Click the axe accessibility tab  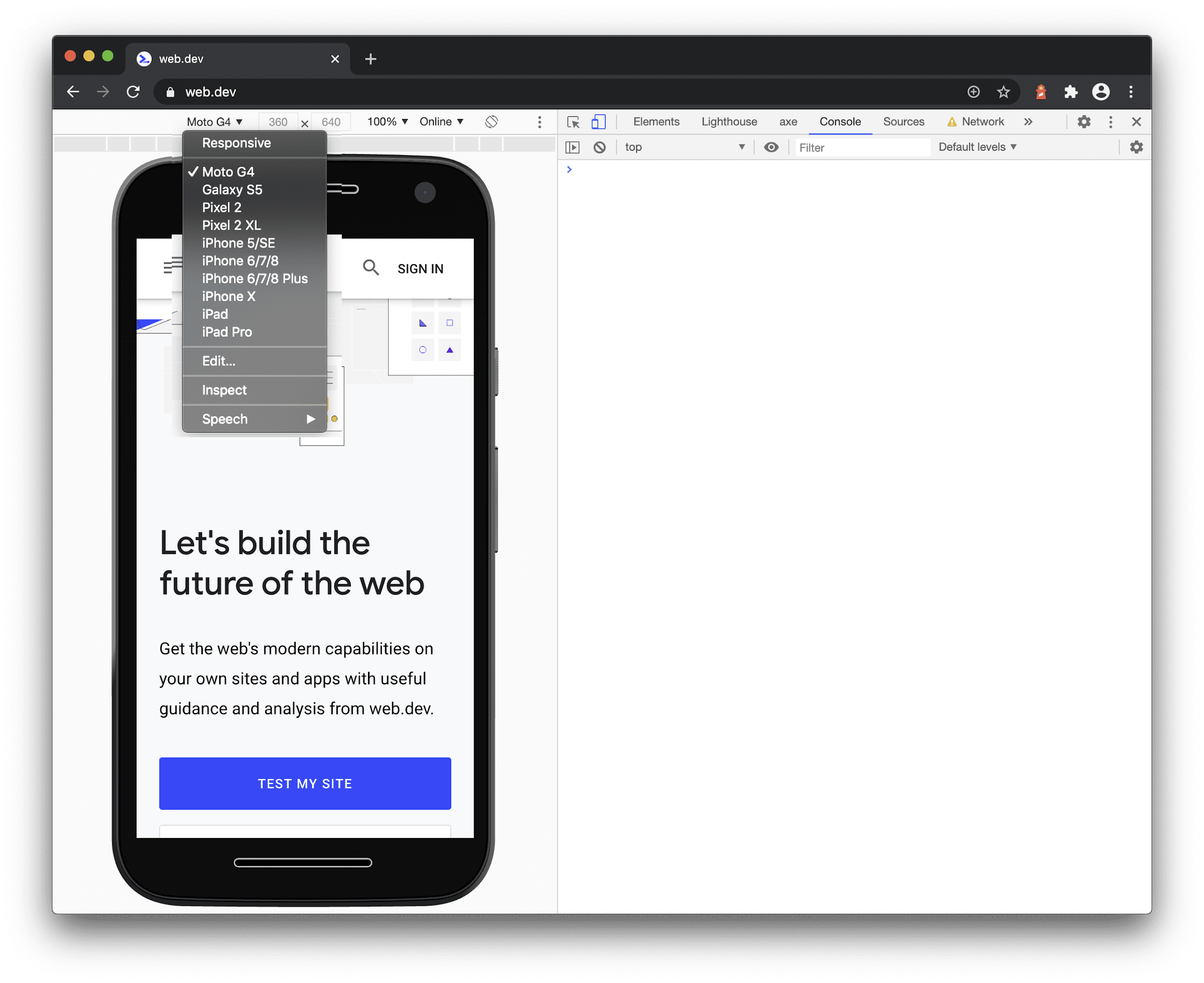click(x=789, y=122)
